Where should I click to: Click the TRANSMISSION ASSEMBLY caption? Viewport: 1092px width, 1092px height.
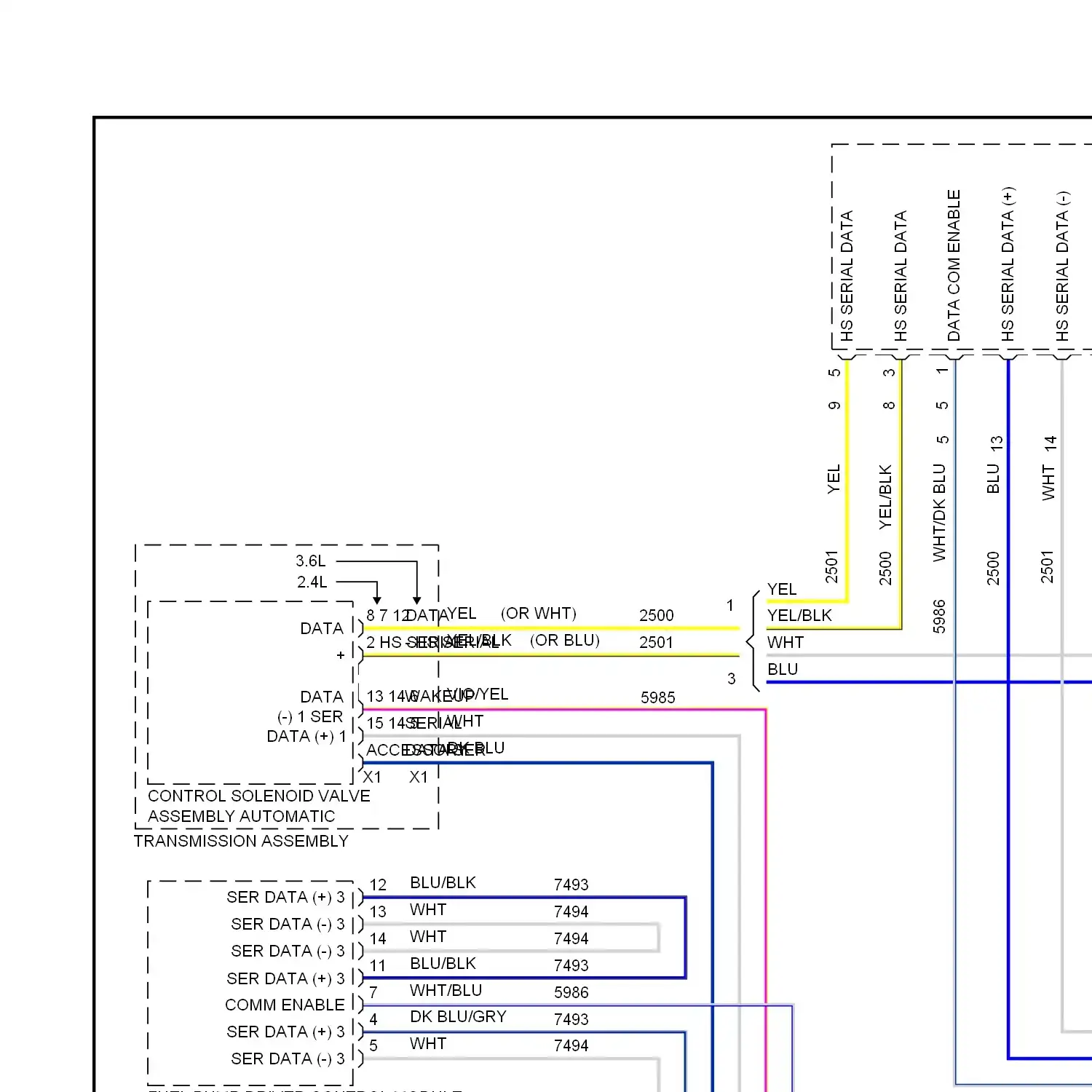click(x=241, y=841)
